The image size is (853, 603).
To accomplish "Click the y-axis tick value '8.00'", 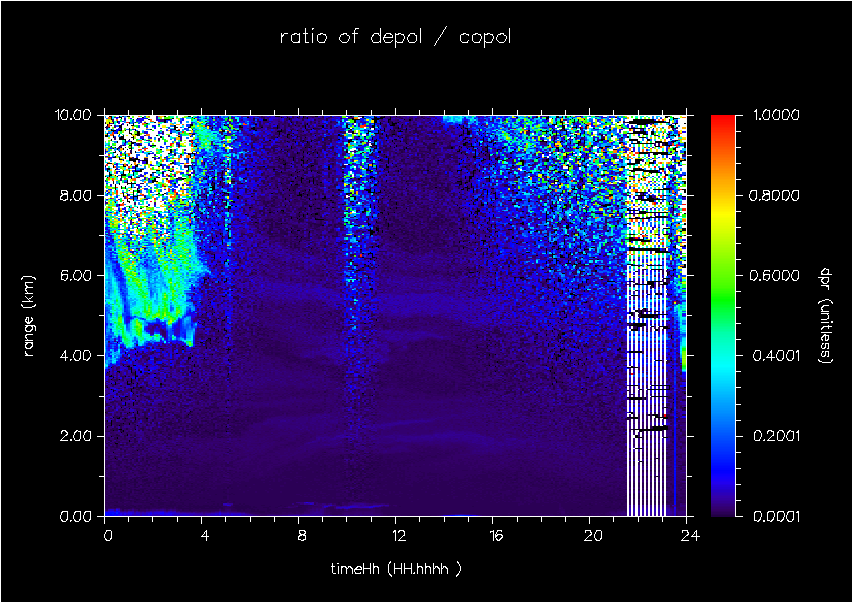I will point(76,195).
